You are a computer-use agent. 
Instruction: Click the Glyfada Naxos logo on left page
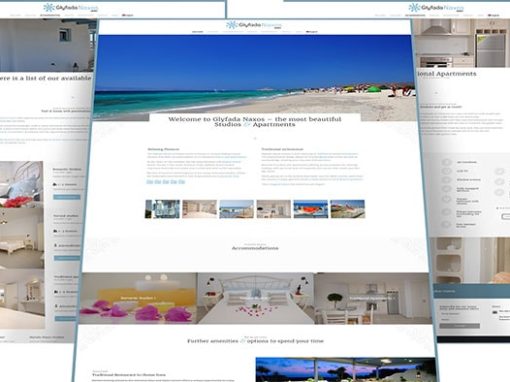pos(71,8)
